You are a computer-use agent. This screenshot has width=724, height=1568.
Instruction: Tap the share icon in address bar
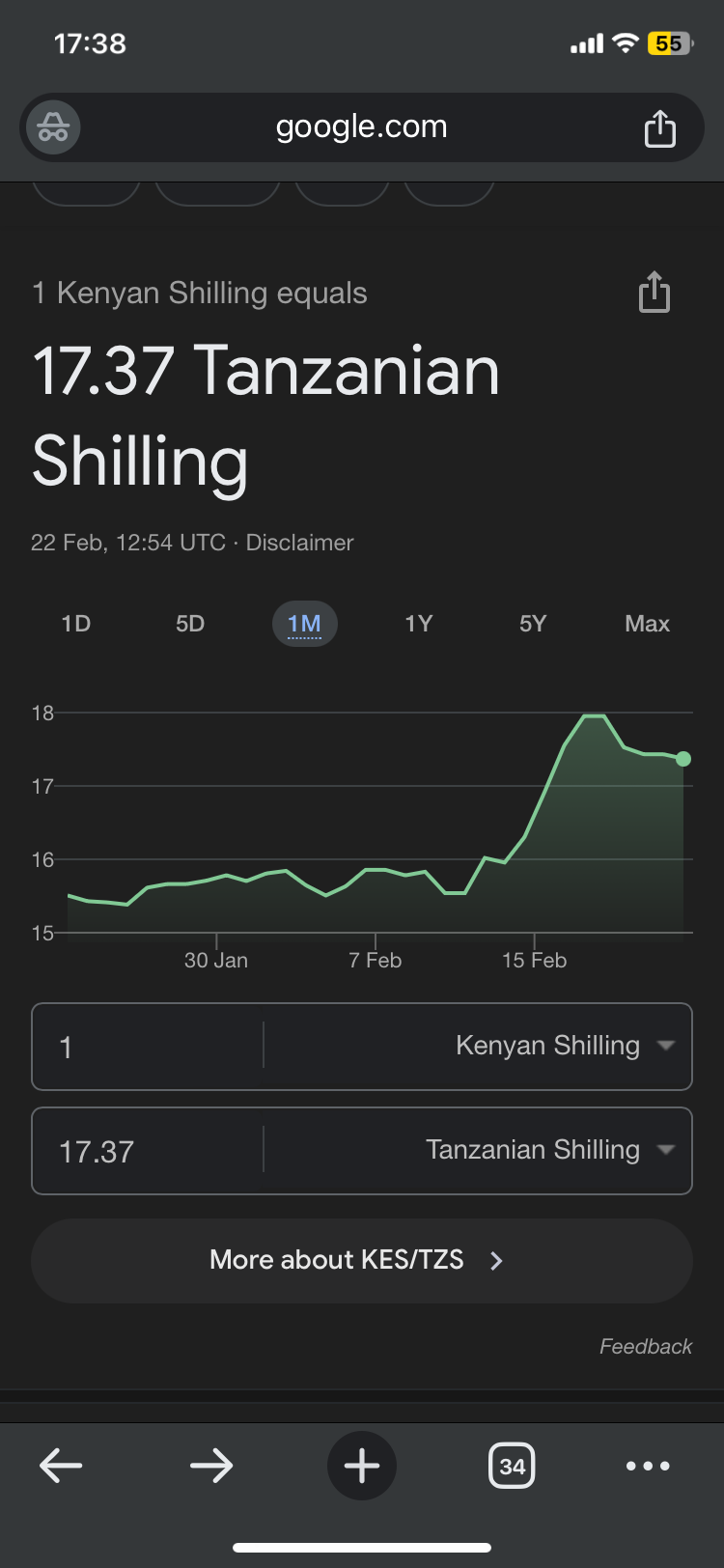point(659,127)
